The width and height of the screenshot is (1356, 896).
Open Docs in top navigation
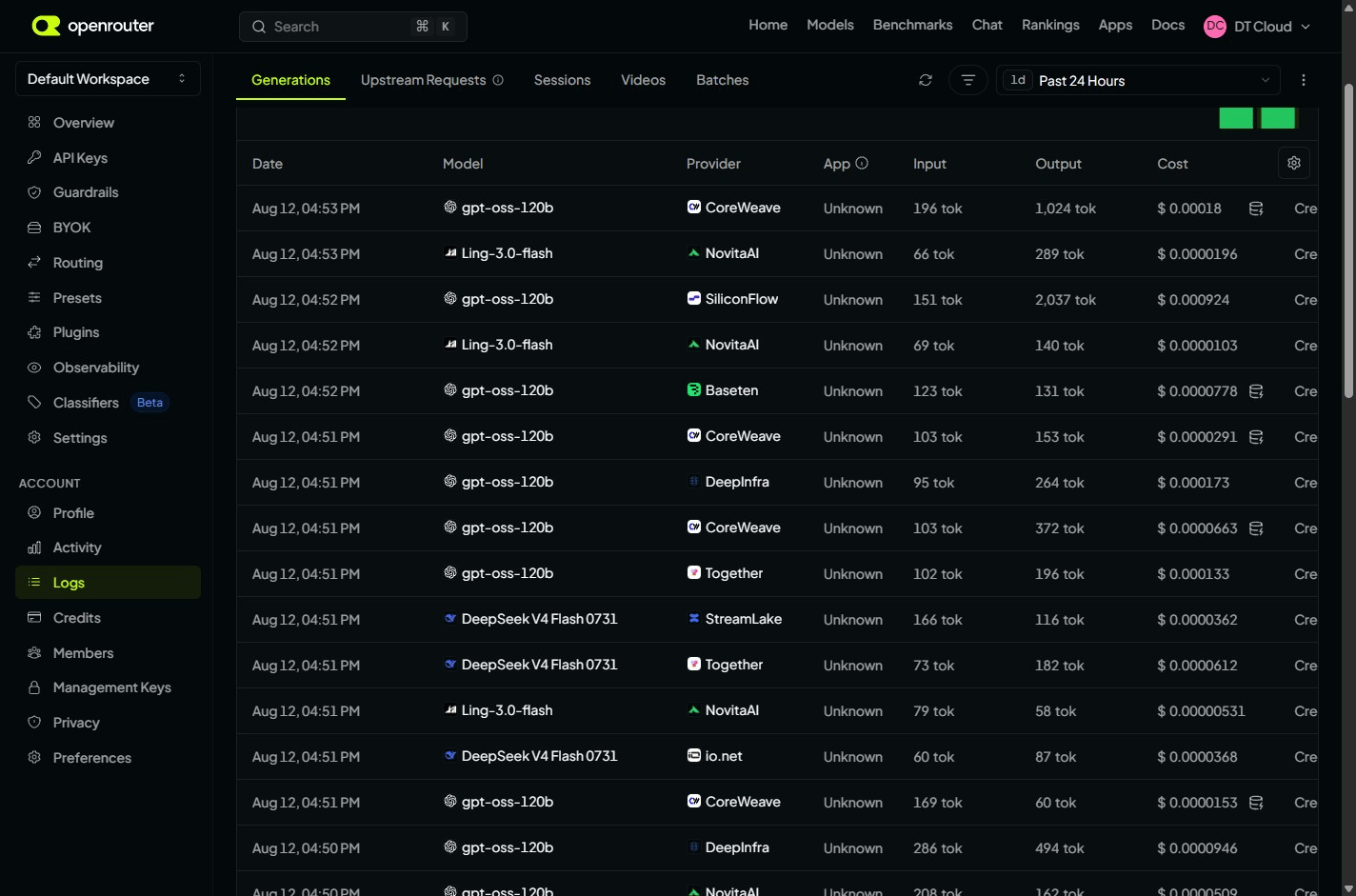pos(1167,25)
